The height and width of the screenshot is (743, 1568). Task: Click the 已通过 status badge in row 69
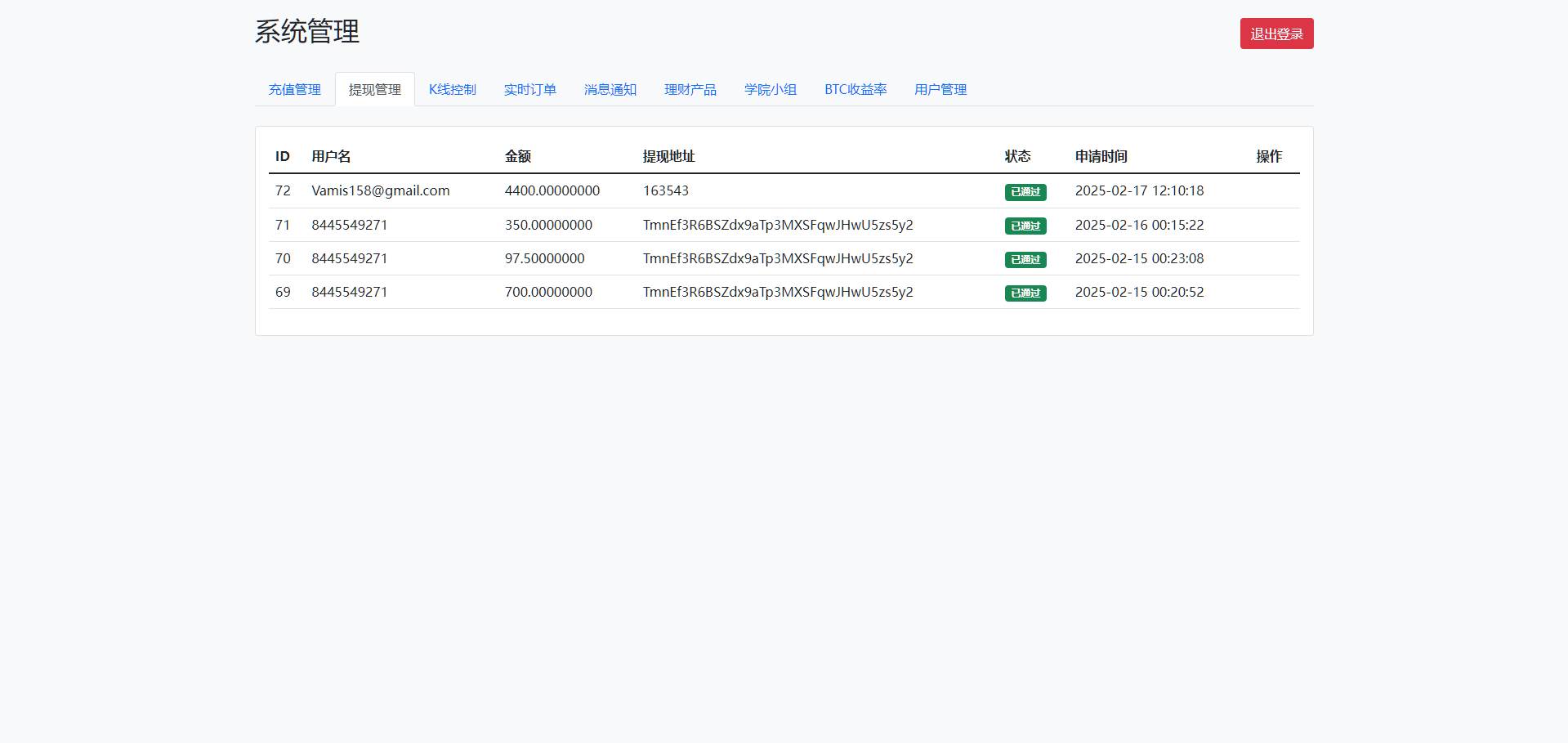click(1025, 293)
